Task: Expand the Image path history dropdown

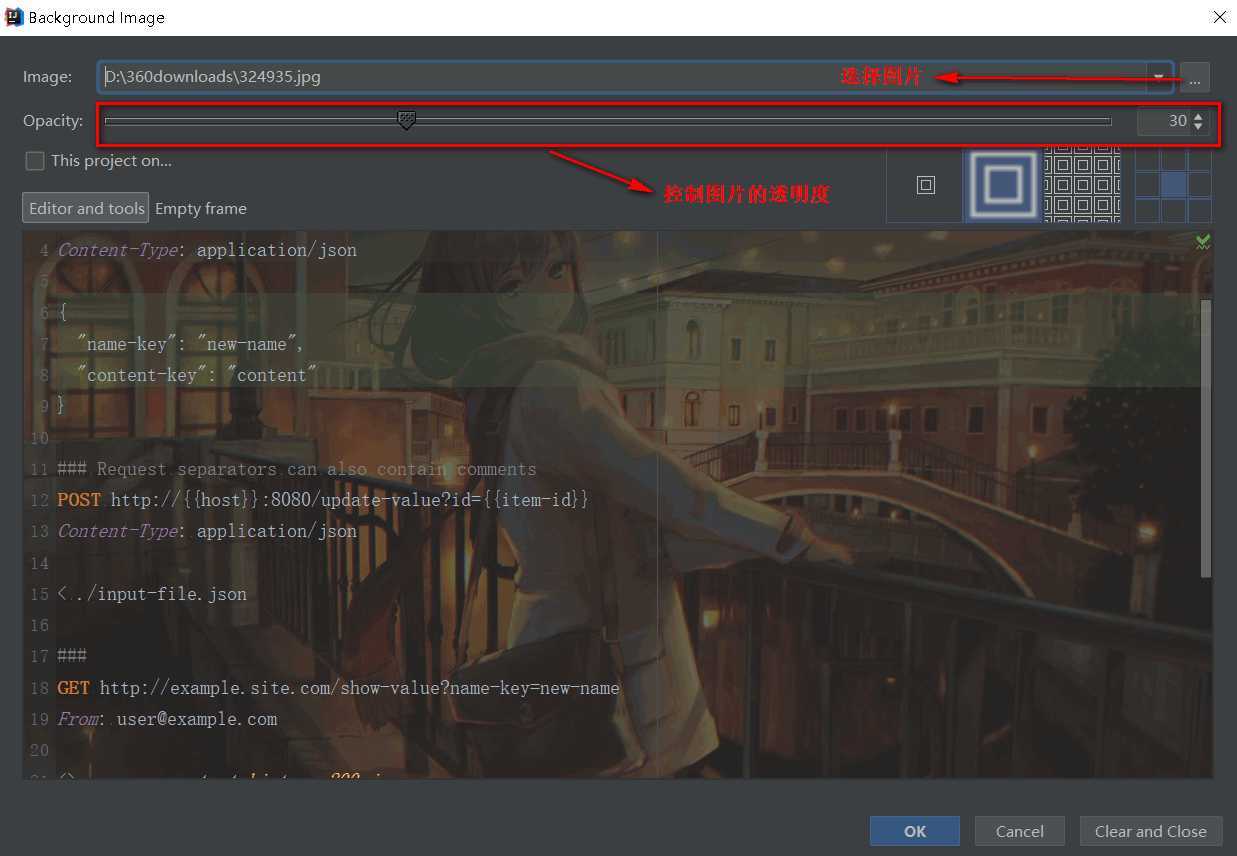Action: point(1159,77)
